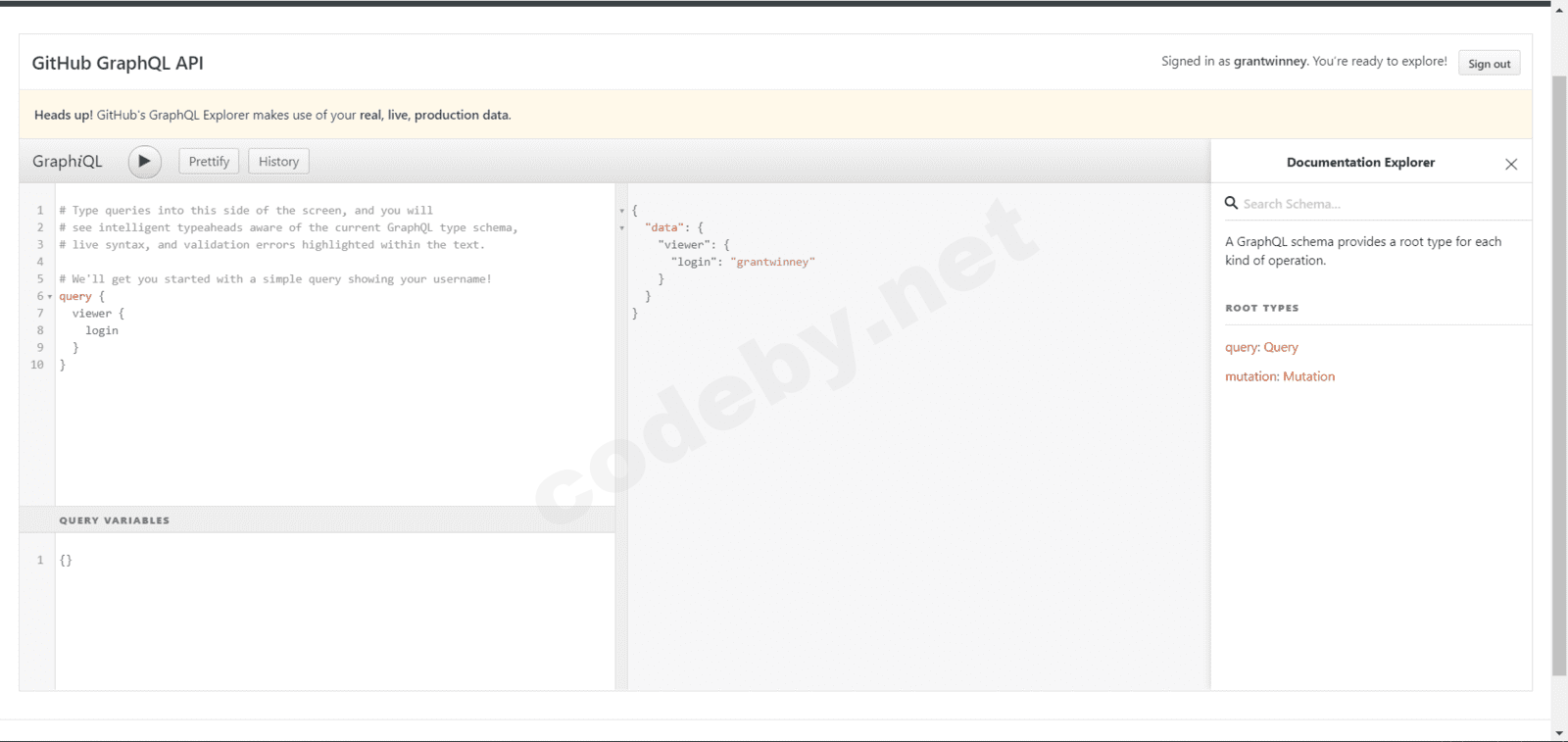The height and width of the screenshot is (742, 1568).
Task: Click the ROOT TYPES section label
Action: [1261, 308]
